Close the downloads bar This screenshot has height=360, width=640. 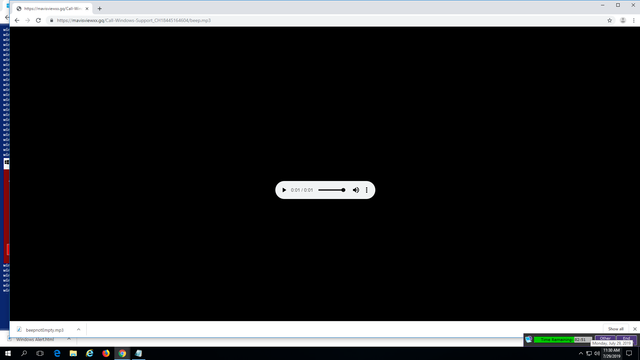[x=635, y=329]
